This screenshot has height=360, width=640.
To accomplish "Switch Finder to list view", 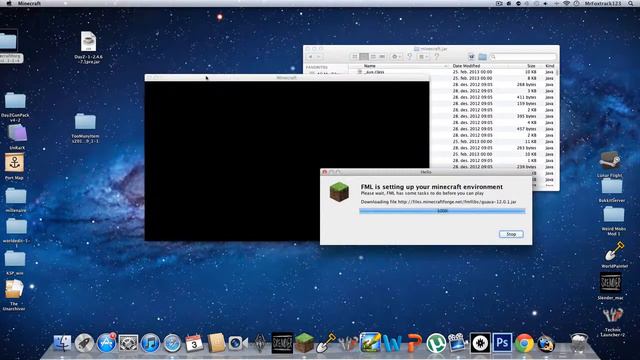I will 364,57.
